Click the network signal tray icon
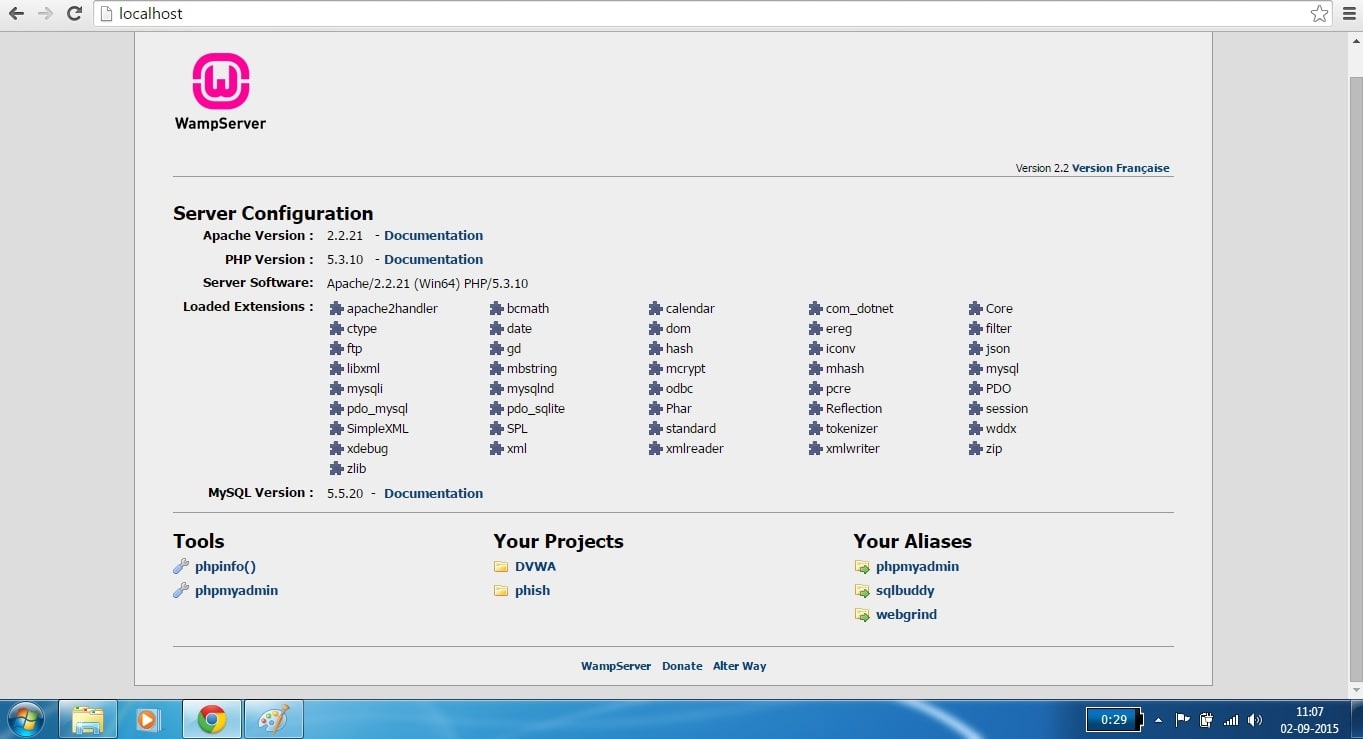The width and height of the screenshot is (1363, 739). 1231,719
